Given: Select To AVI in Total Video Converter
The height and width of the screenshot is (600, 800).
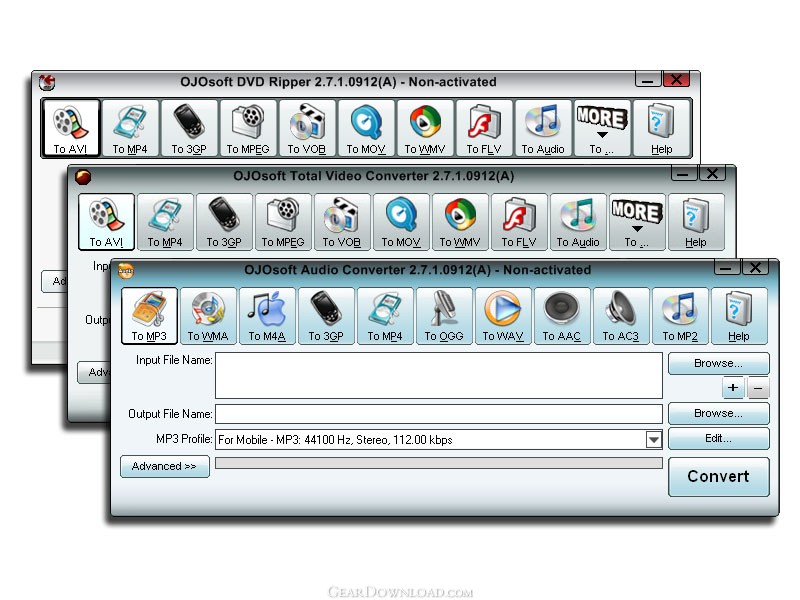Looking at the screenshot, I should pos(106,222).
